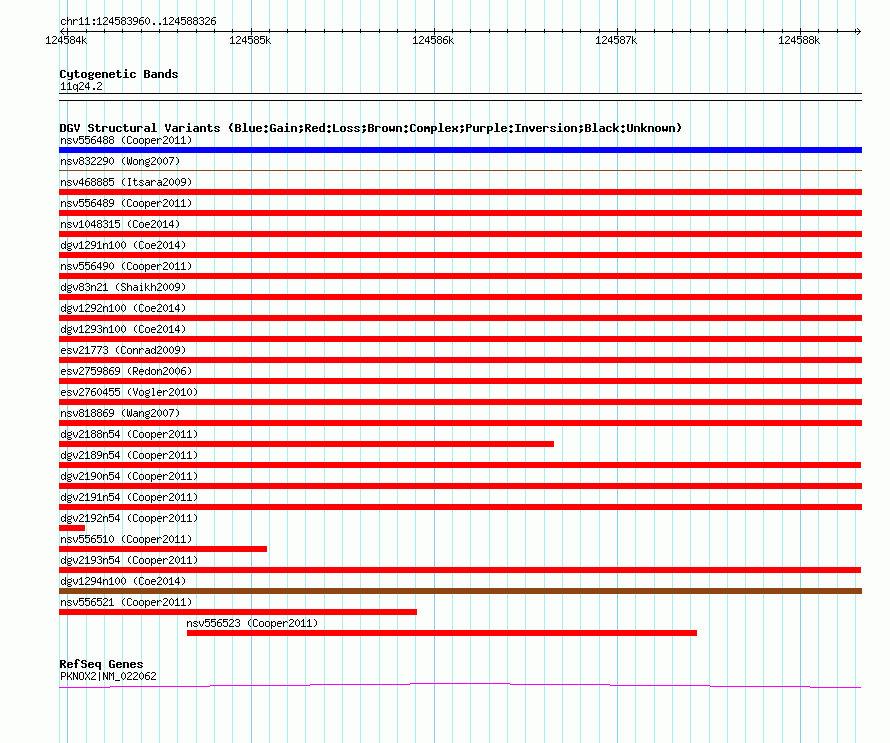Click the dgv1294n100 (Coe2014) label
Viewport: 890px width, 743px height.
[x=123, y=581]
